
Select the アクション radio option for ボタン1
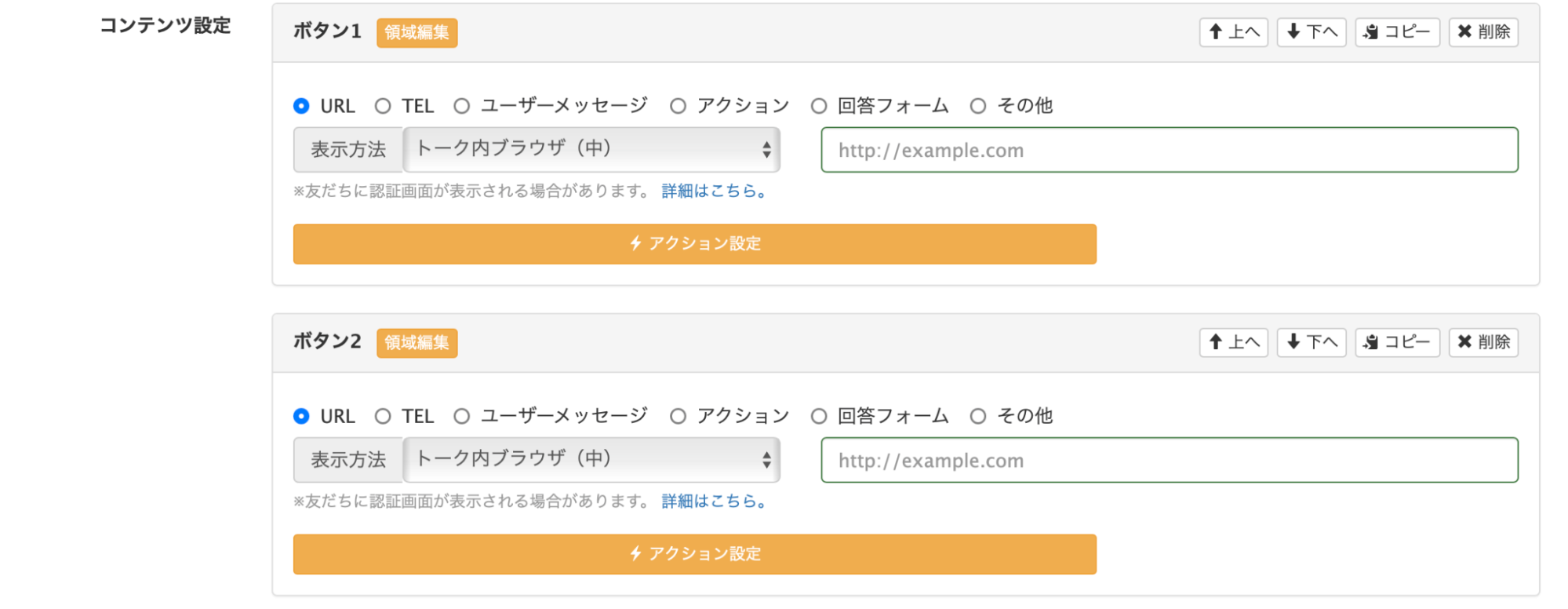[677, 105]
